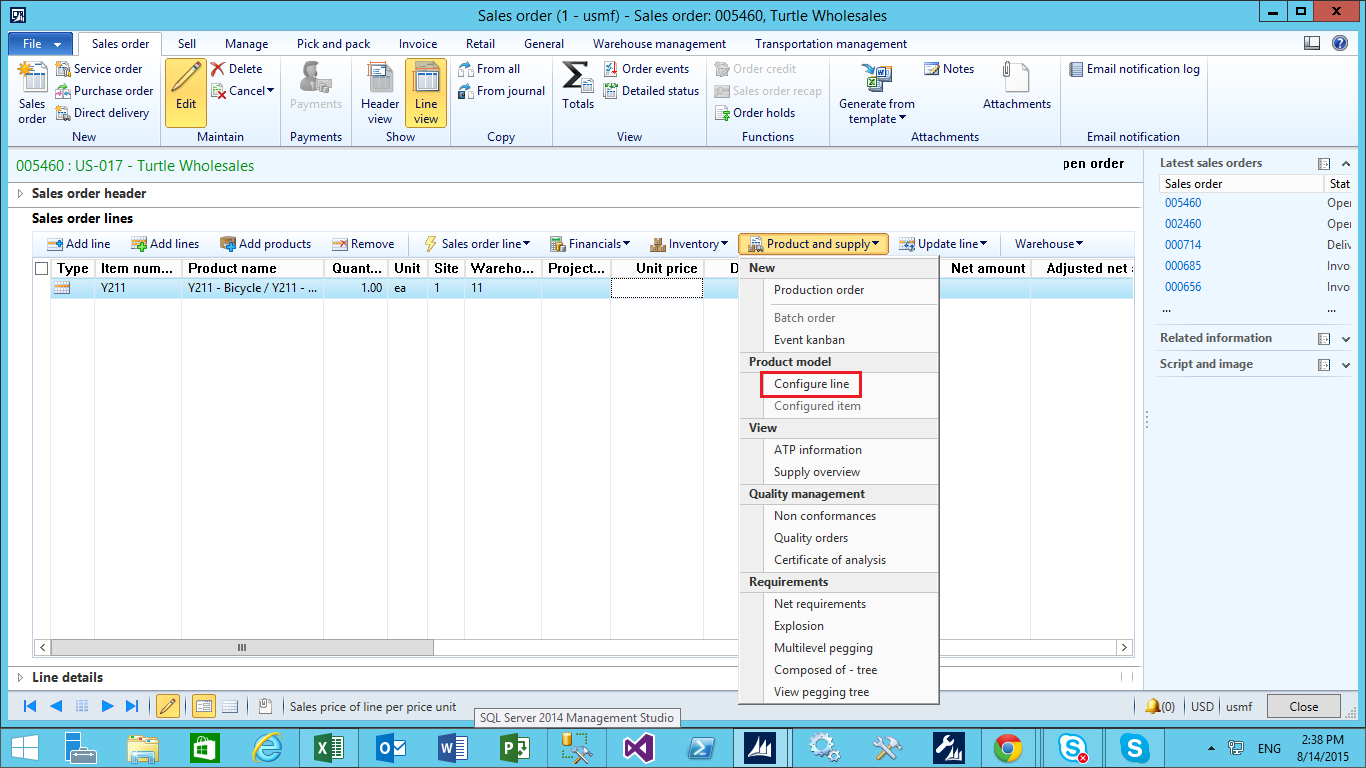The image size is (1366, 768).
Task: Switch to Transportation management tab
Action: coord(831,44)
